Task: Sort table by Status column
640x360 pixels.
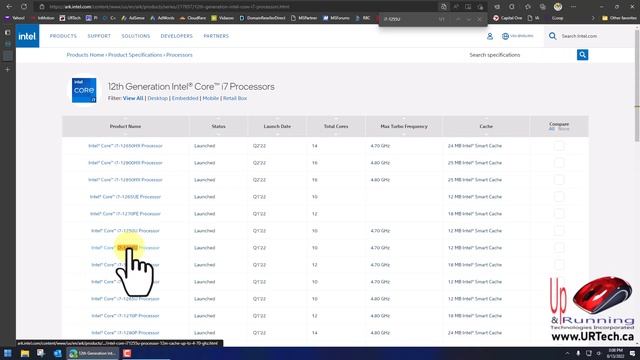Action: coord(218,127)
